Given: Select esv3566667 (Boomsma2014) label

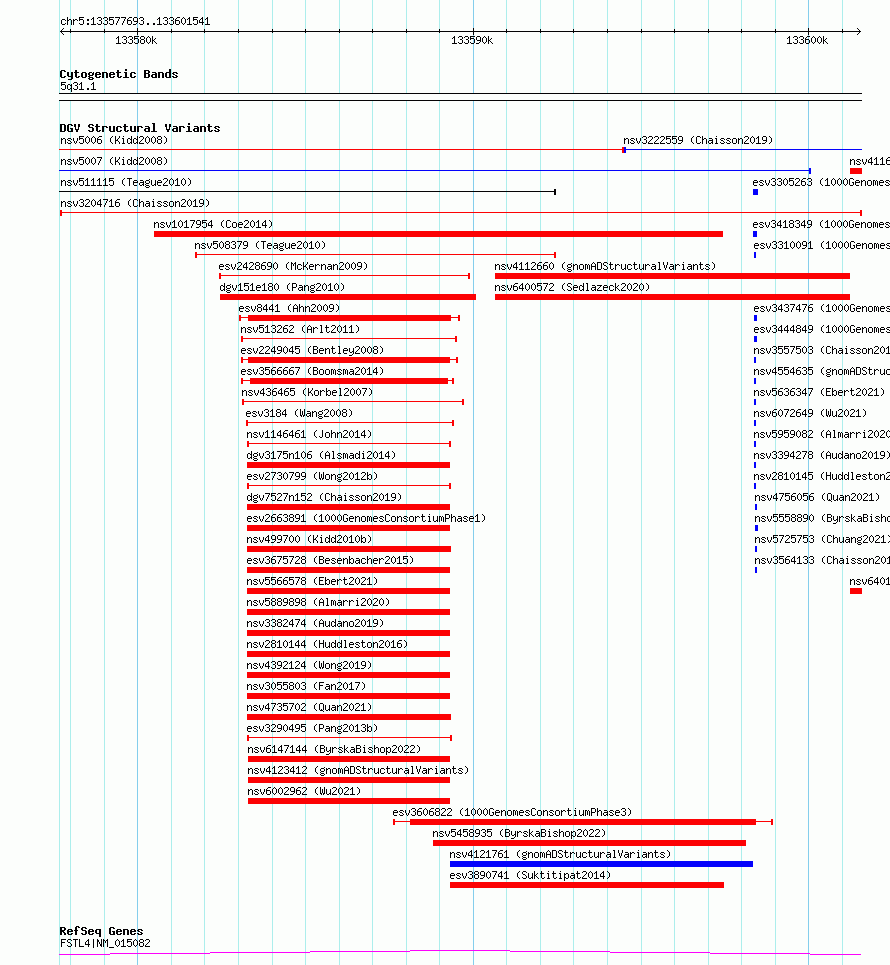Looking at the screenshot, I should pos(312,371).
